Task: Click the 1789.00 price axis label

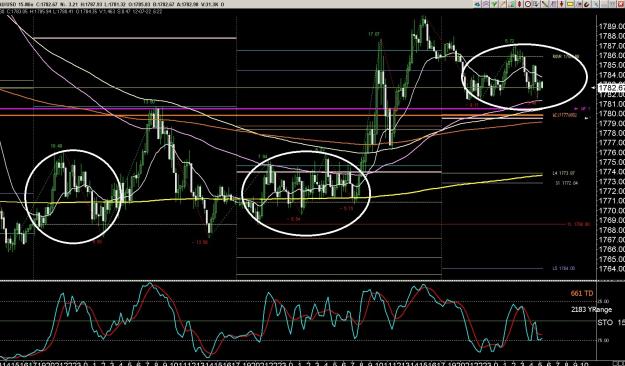Action: click(612, 26)
